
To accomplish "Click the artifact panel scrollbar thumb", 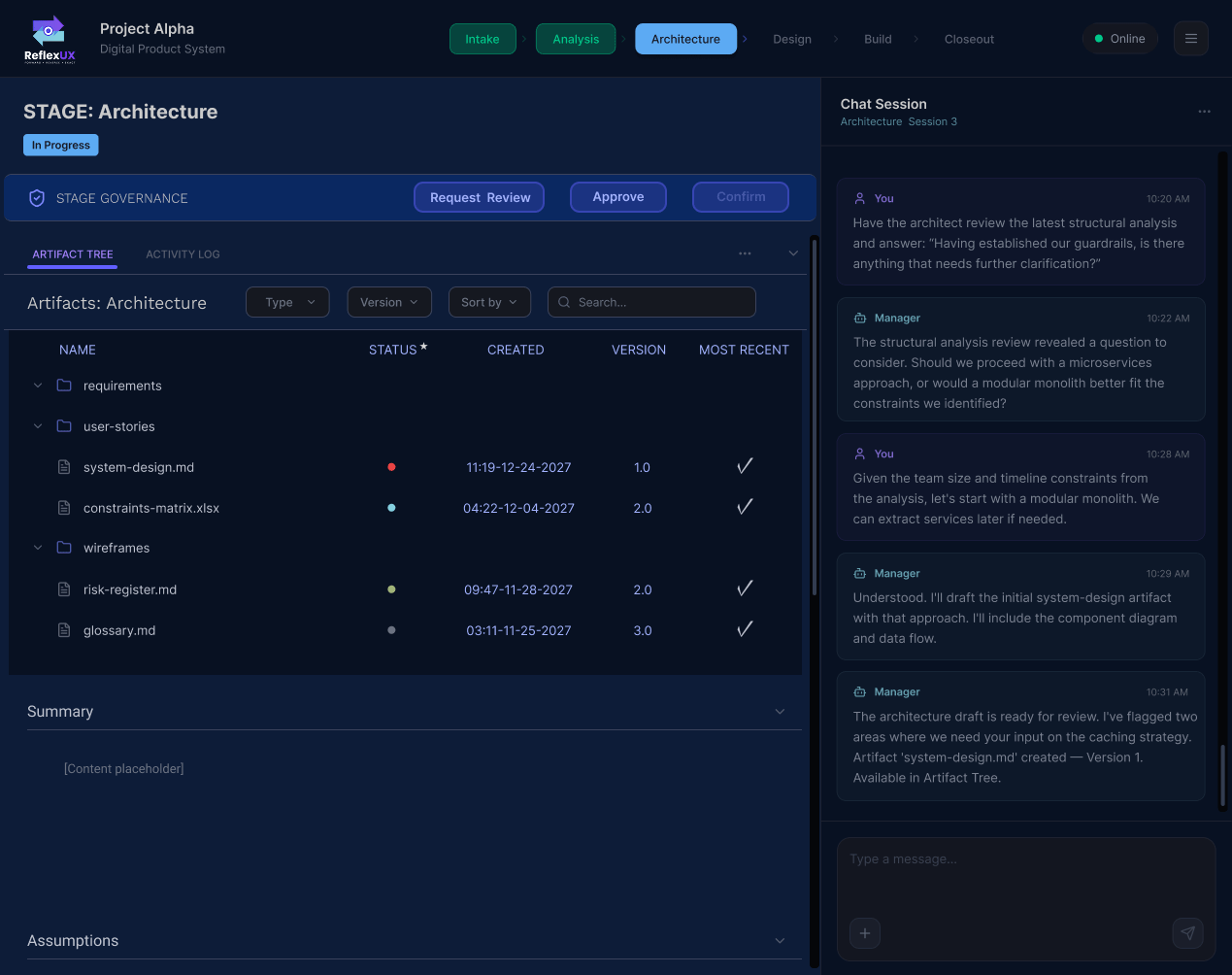I will point(814,417).
